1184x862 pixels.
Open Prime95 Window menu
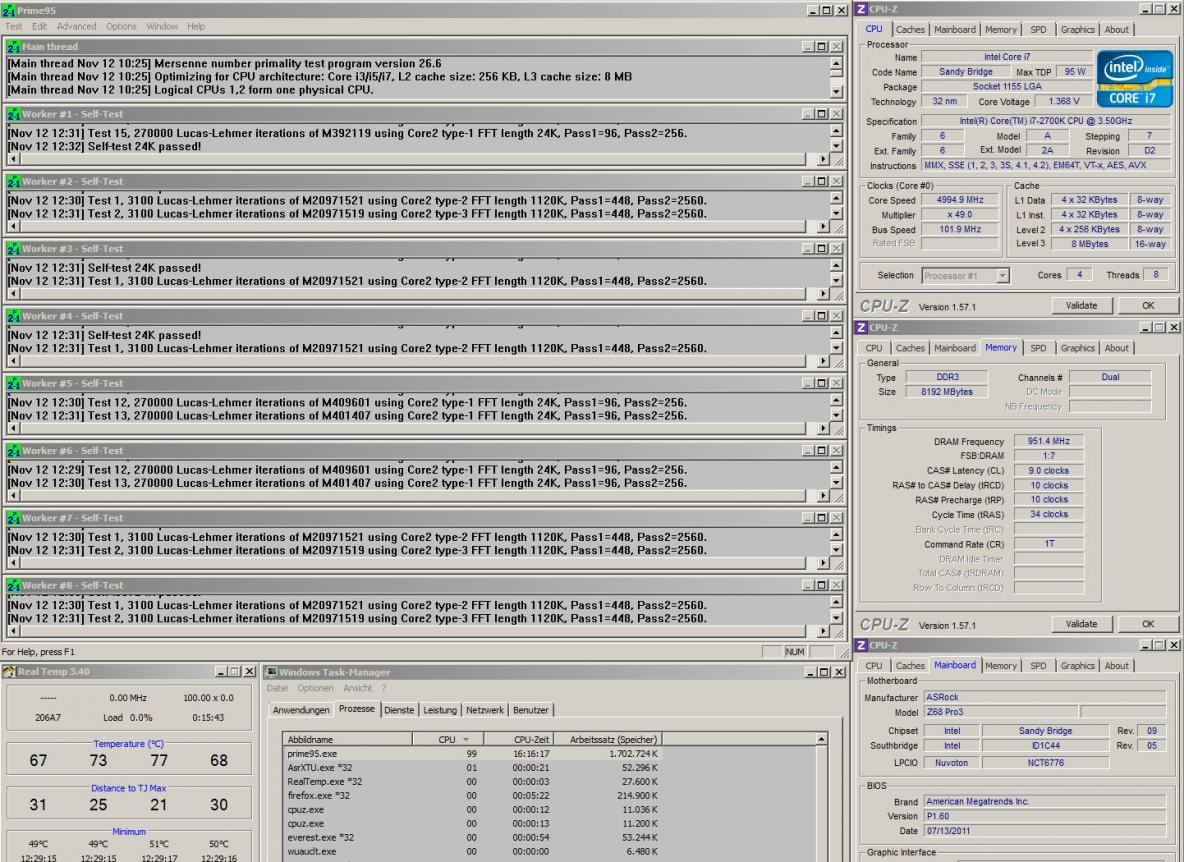click(x=162, y=26)
